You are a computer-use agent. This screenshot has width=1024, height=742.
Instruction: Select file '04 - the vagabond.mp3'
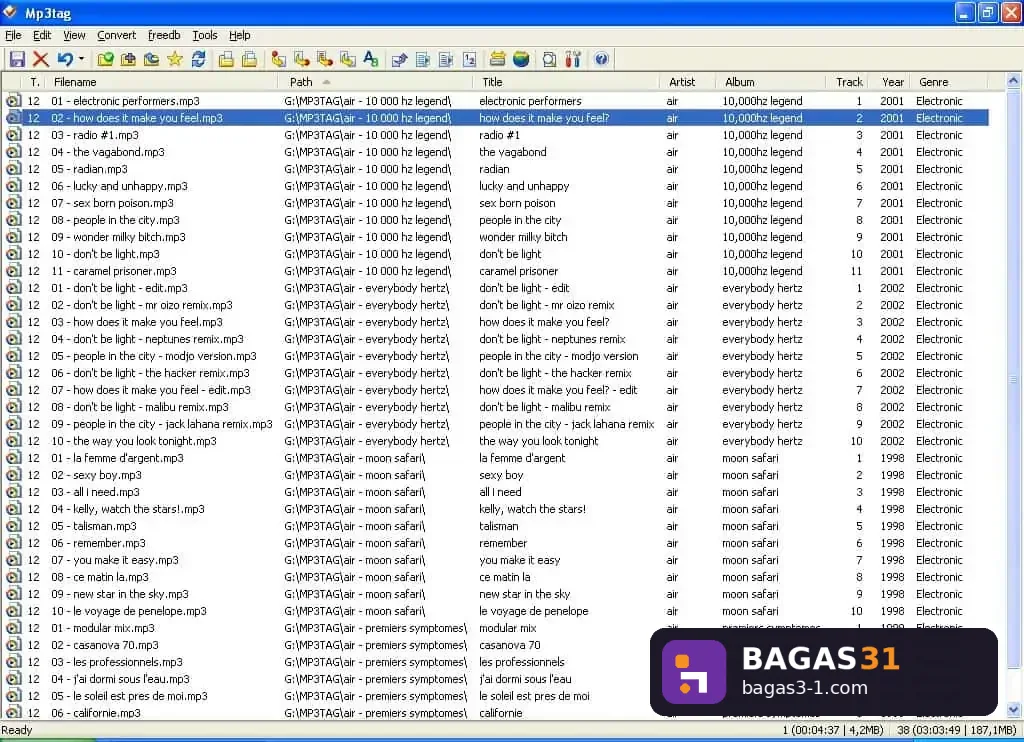pos(108,152)
